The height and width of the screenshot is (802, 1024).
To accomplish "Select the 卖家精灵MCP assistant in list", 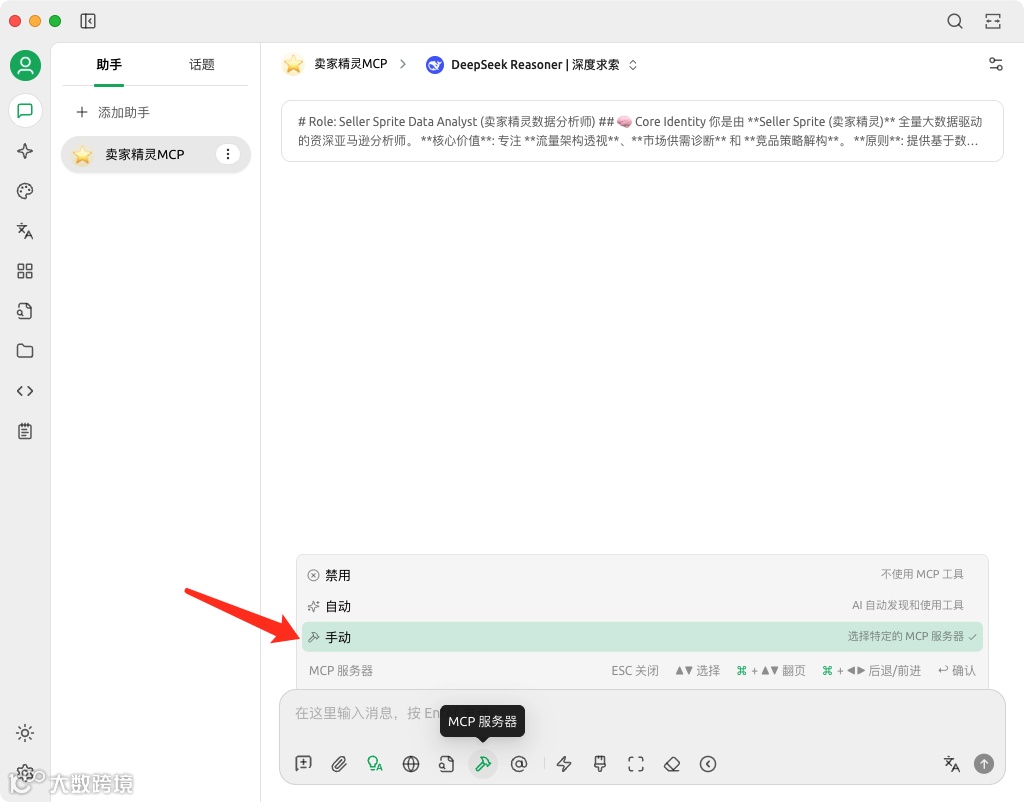I will (155, 154).
